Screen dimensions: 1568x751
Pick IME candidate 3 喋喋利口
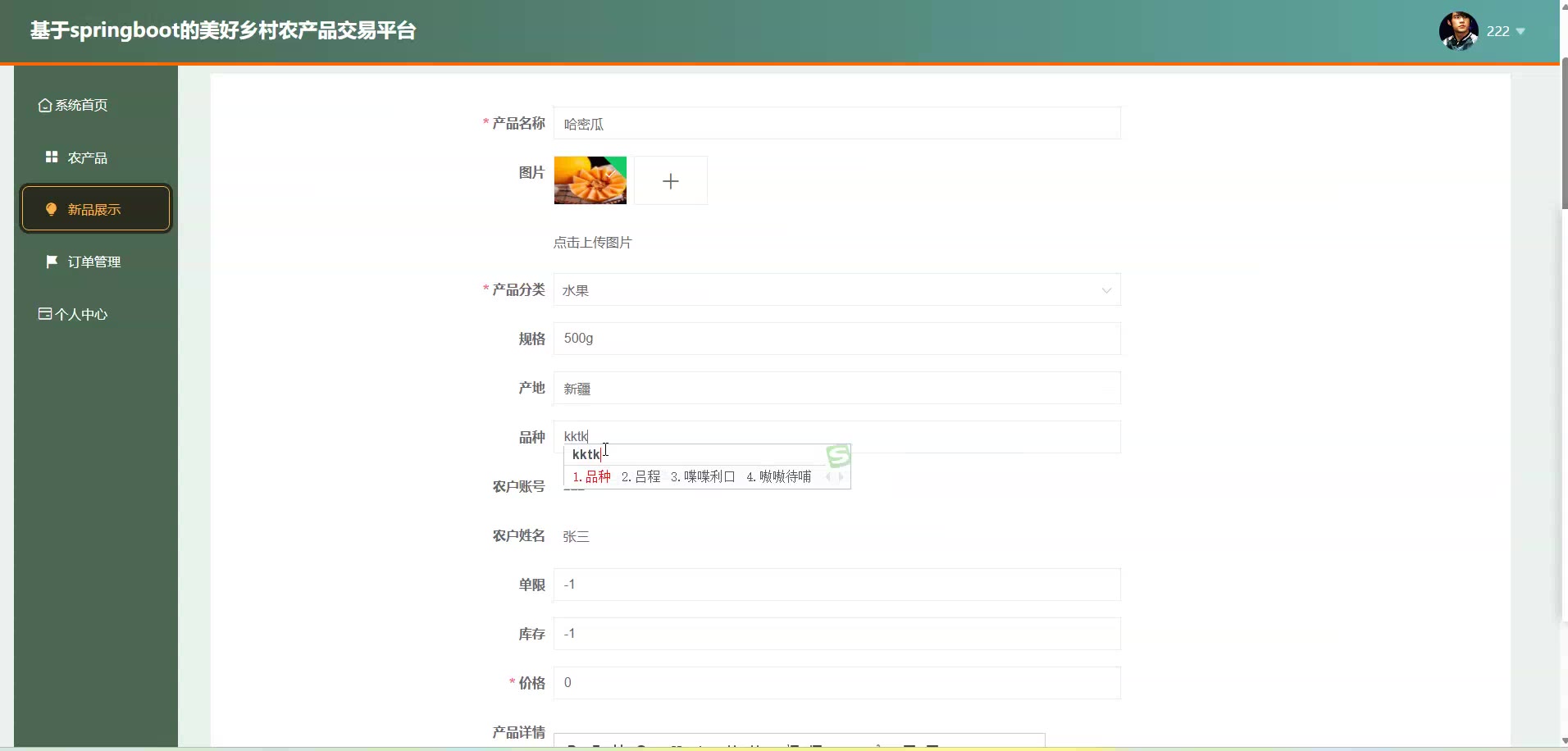[x=703, y=477]
